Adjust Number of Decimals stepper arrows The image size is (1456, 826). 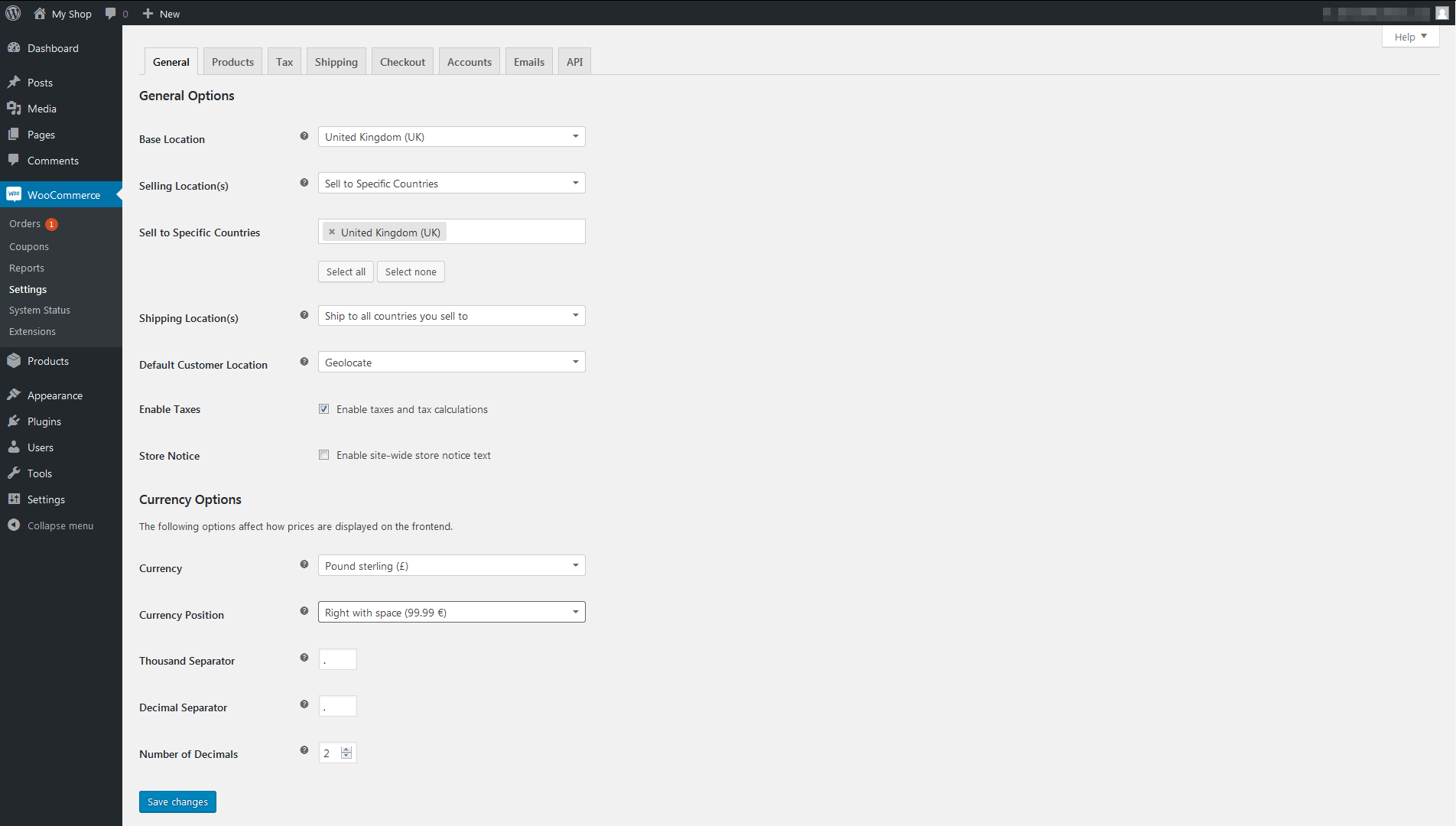(346, 753)
